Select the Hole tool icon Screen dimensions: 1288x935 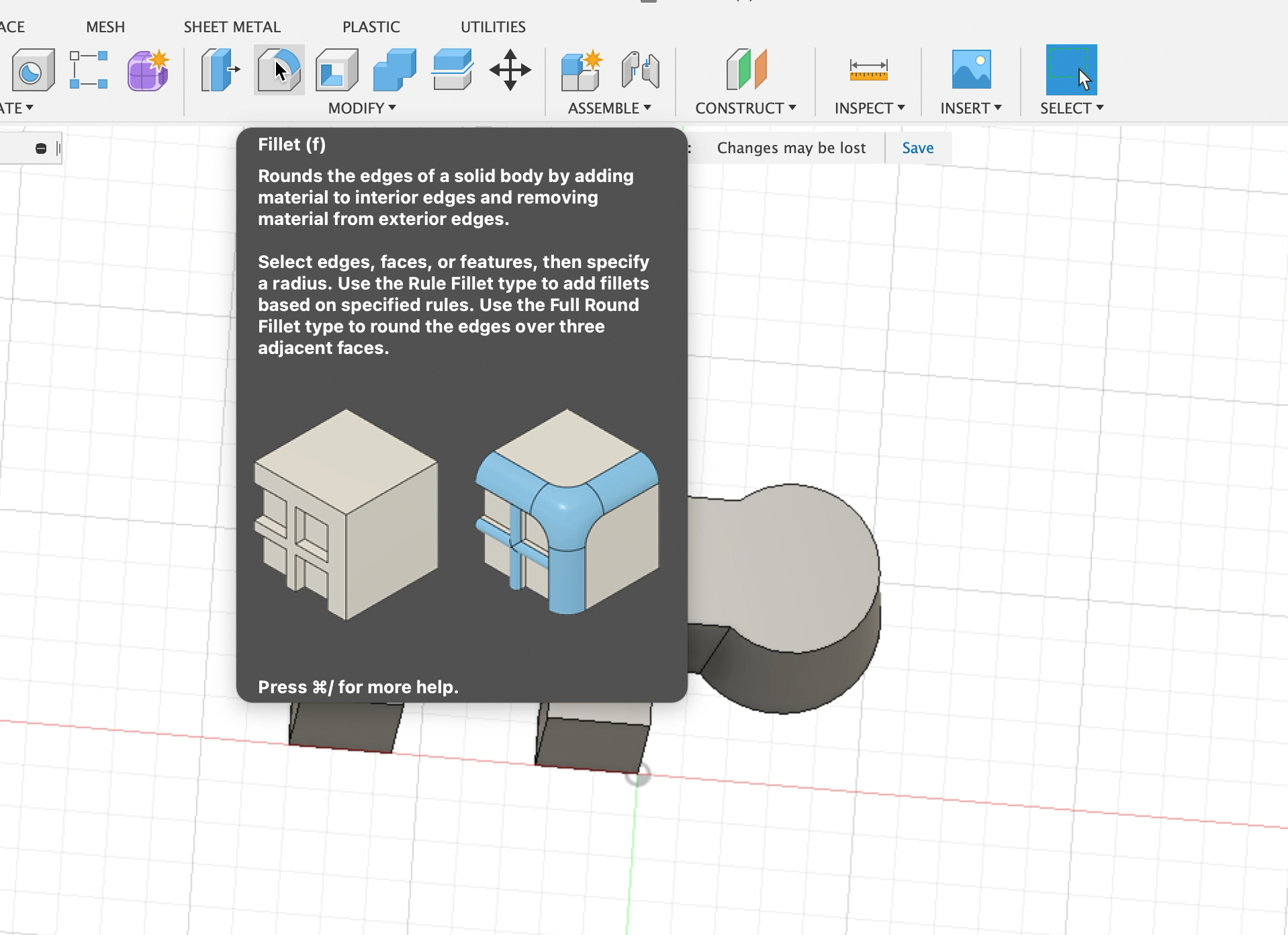point(33,70)
